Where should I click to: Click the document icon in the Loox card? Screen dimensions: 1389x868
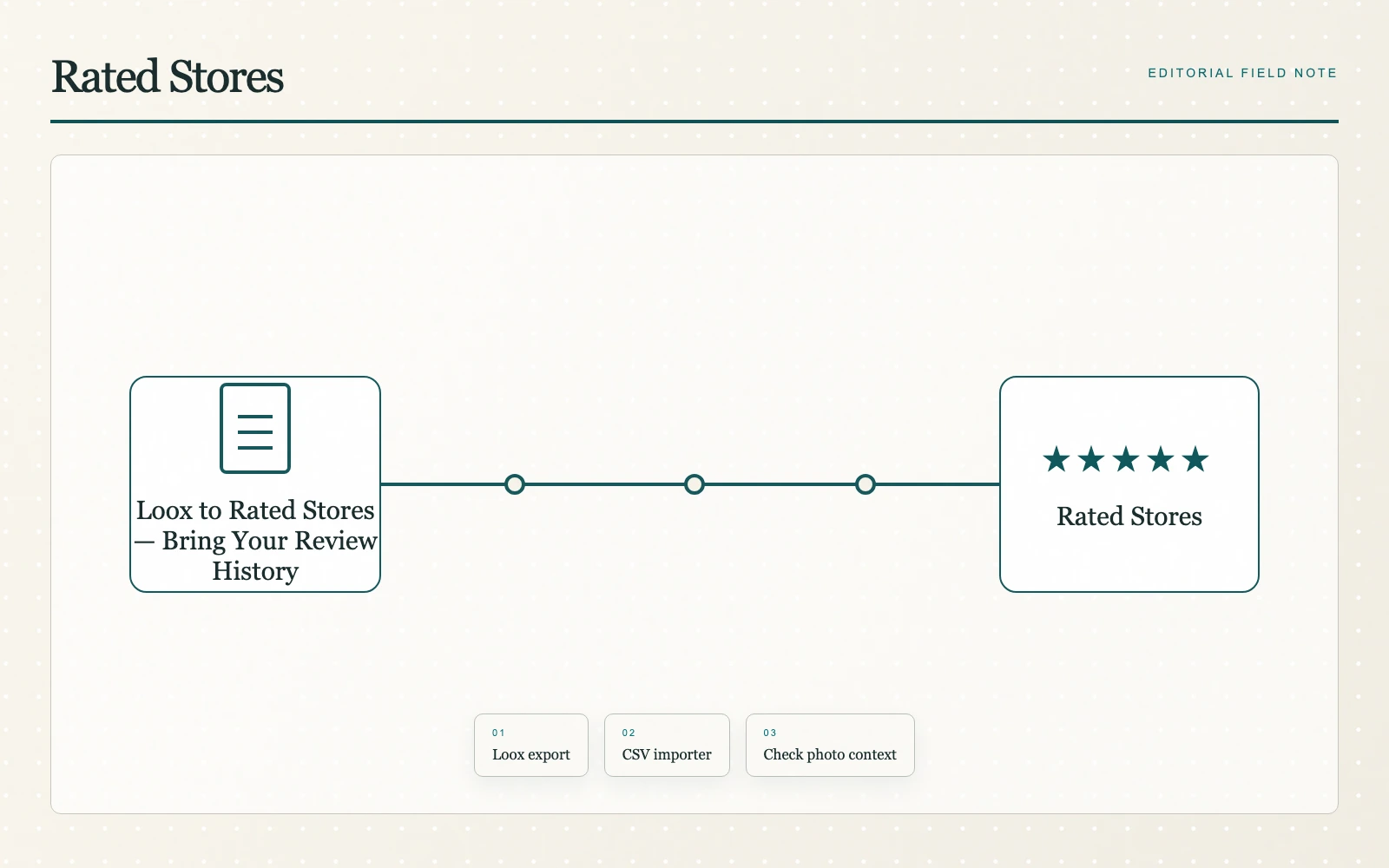coord(255,428)
